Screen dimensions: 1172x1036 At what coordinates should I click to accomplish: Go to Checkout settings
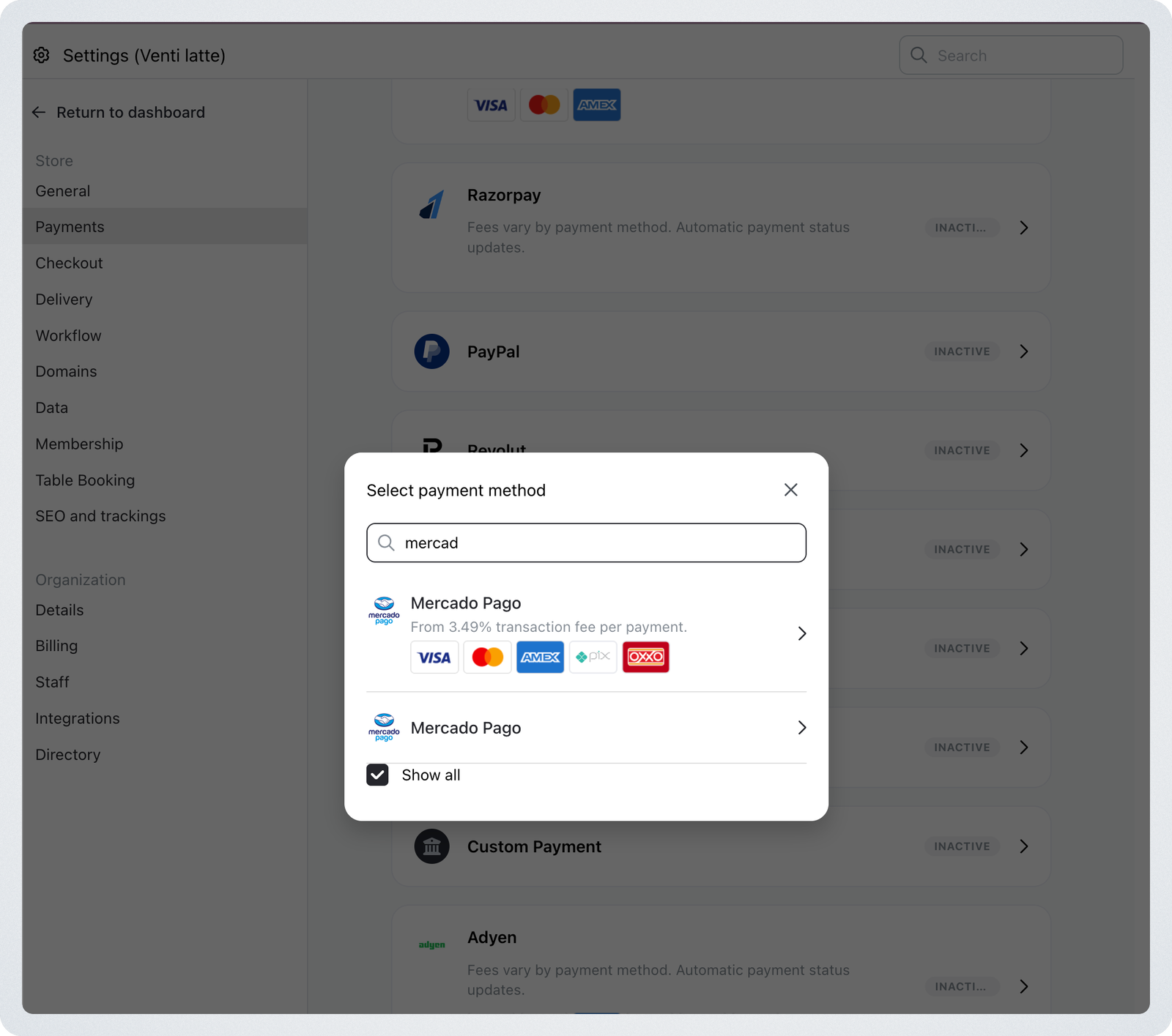(x=69, y=263)
